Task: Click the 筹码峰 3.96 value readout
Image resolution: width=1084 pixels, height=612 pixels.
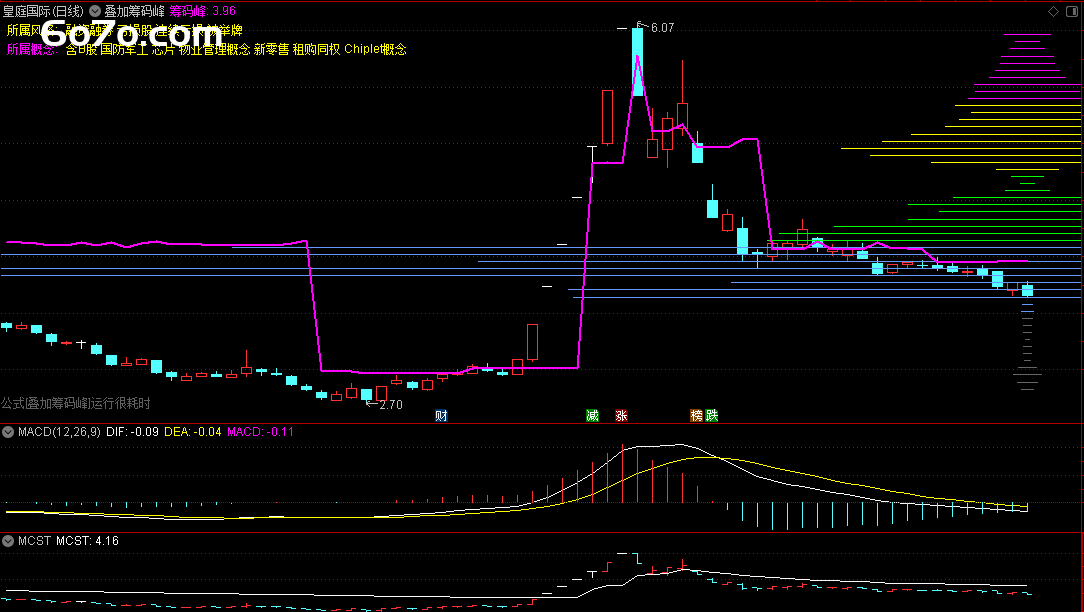Action: (203, 11)
